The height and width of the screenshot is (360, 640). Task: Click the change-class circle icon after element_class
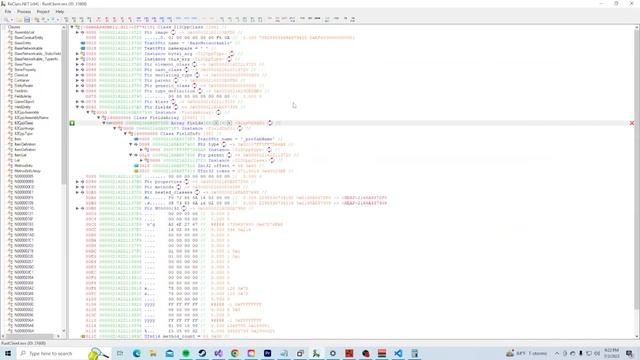[x=195, y=64]
